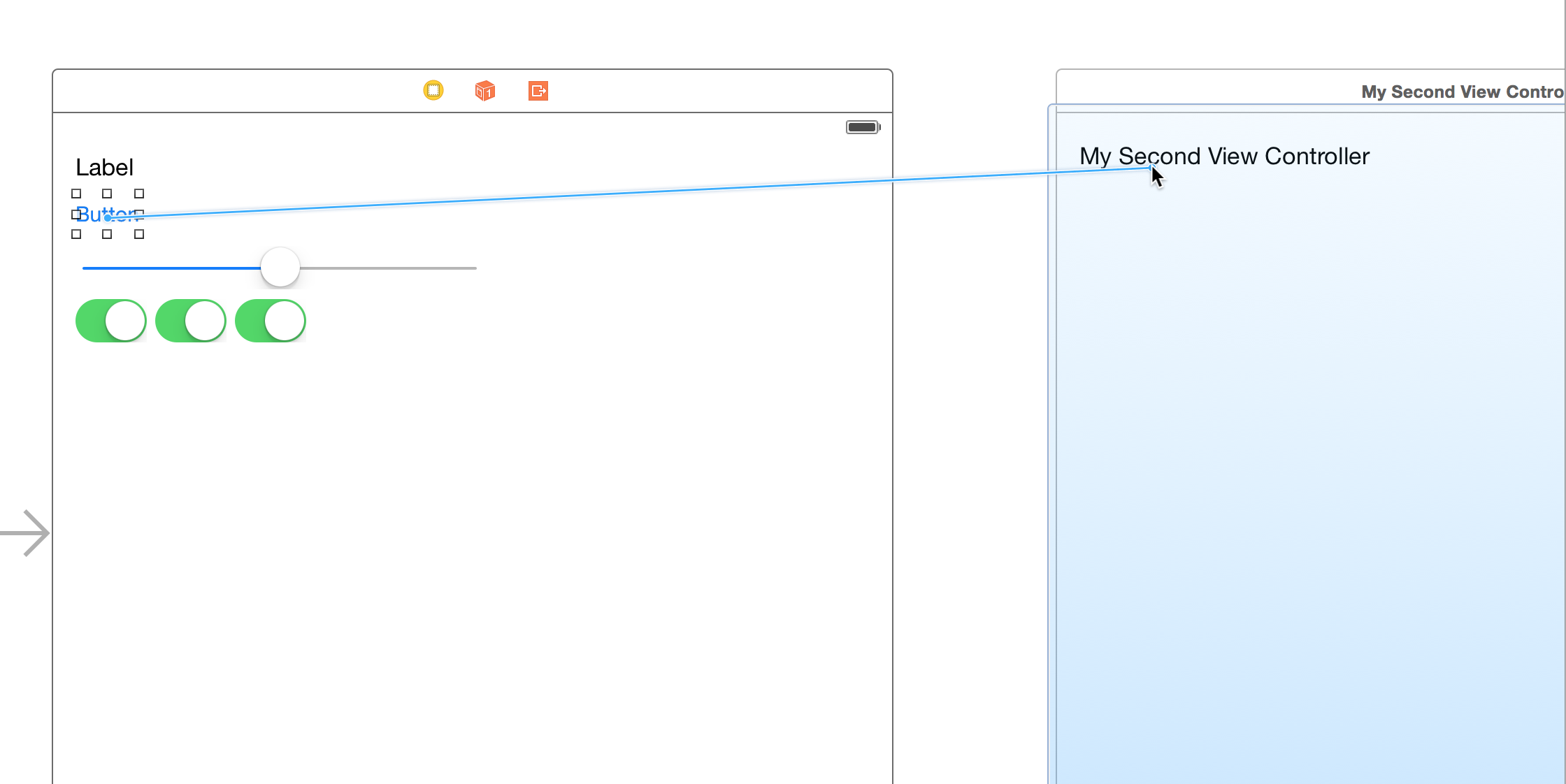
Task: Select the yellow View Controller dock icon
Action: (433, 90)
